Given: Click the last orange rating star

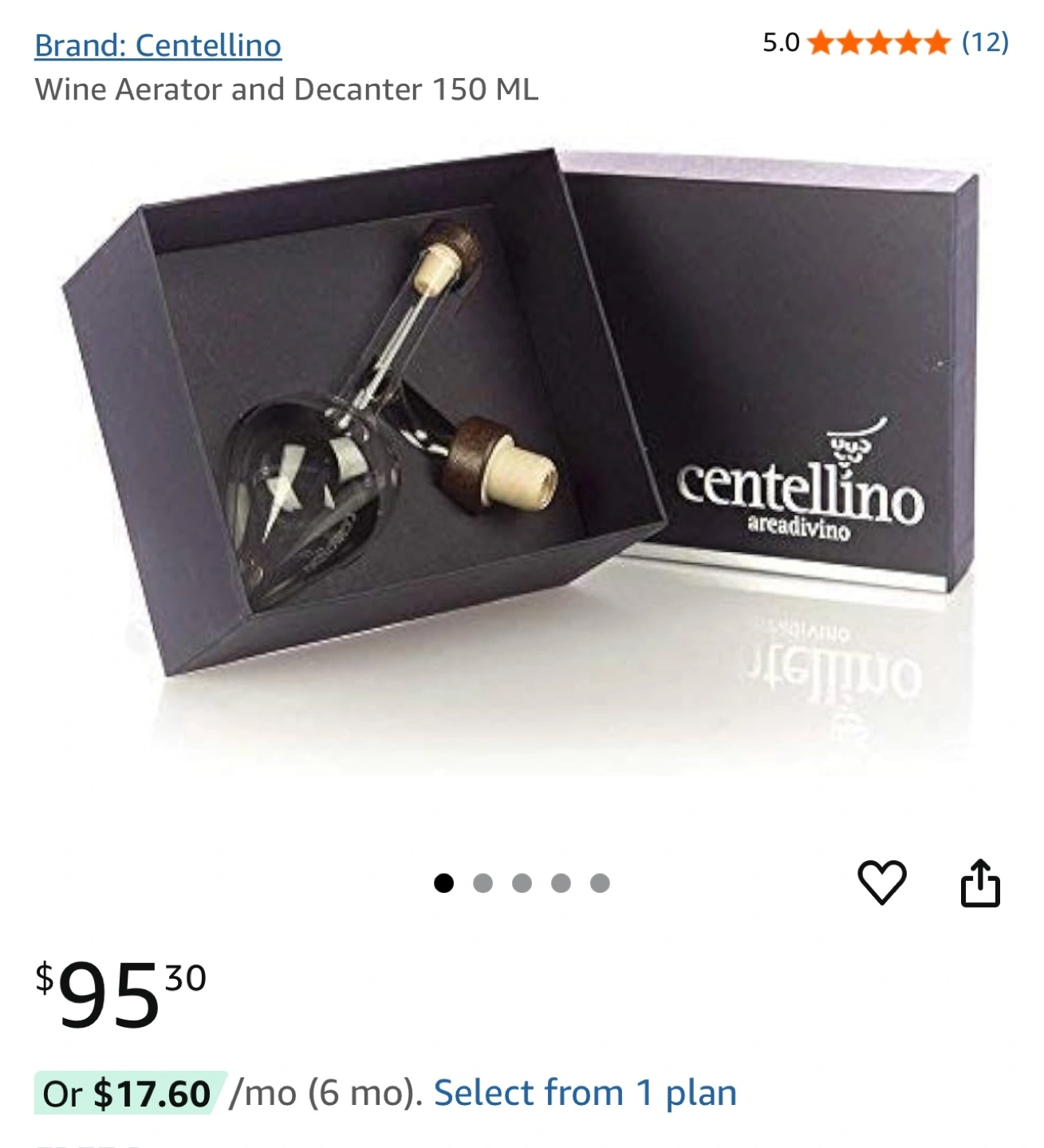Looking at the screenshot, I should point(937,42).
